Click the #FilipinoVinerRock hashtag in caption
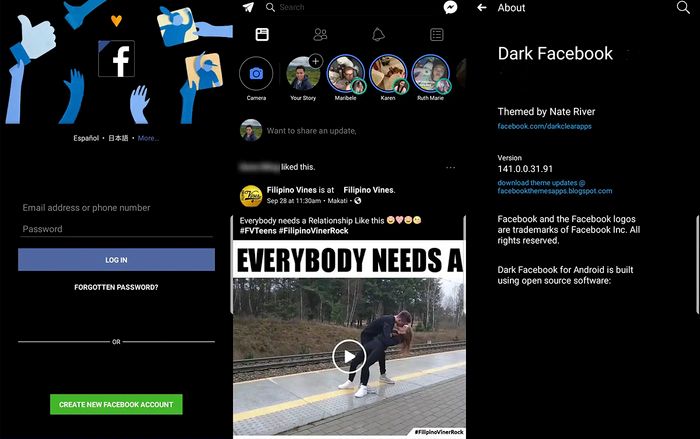700x439 pixels. coord(313,230)
